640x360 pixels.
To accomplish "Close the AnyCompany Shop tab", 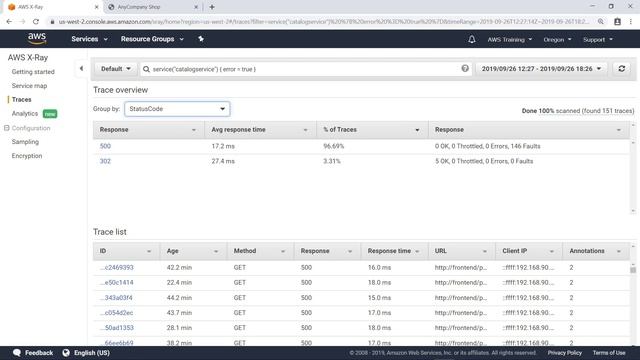I will [196, 7].
